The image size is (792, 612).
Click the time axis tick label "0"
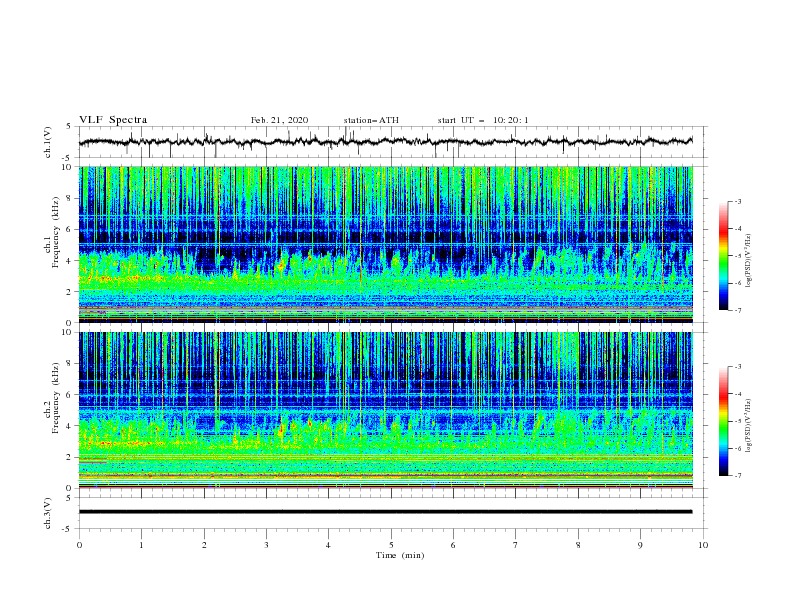pos(79,545)
